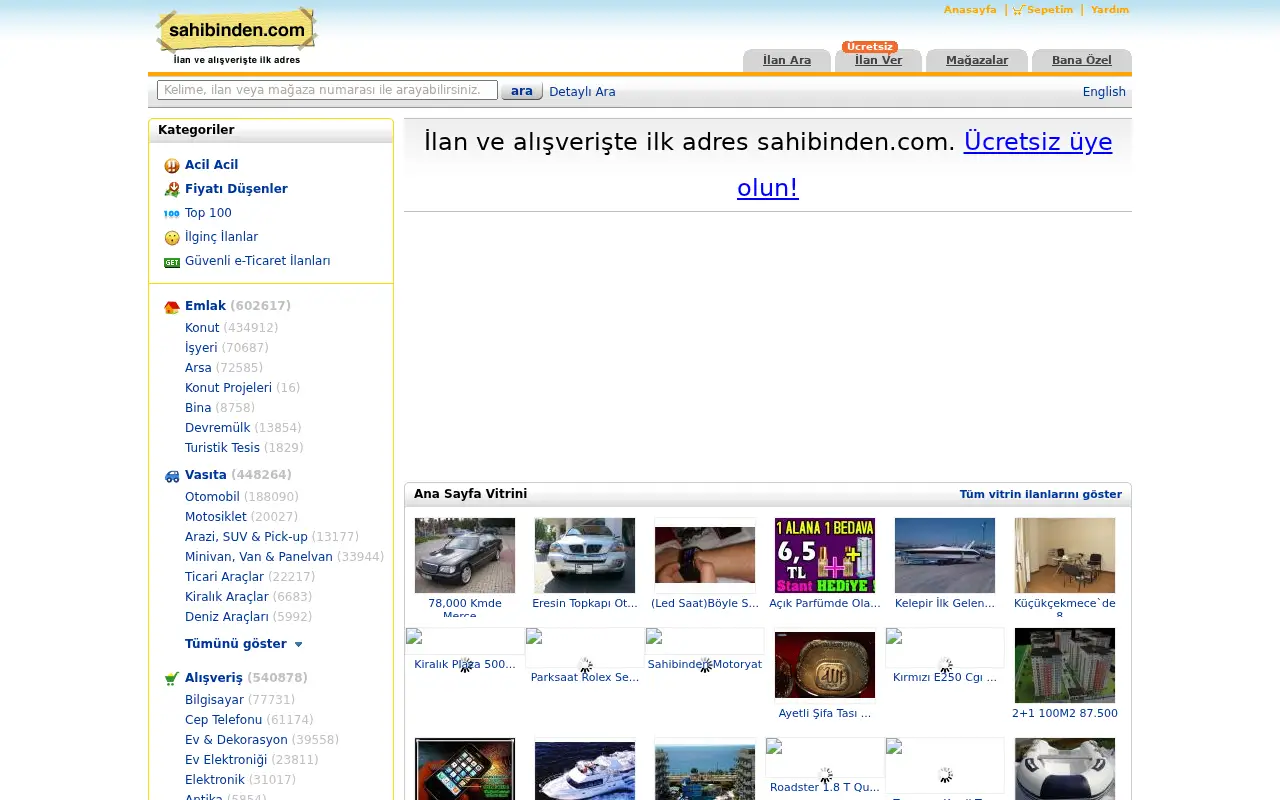
Task: Open the Bilgisayar category
Action: click(x=214, y=700)
